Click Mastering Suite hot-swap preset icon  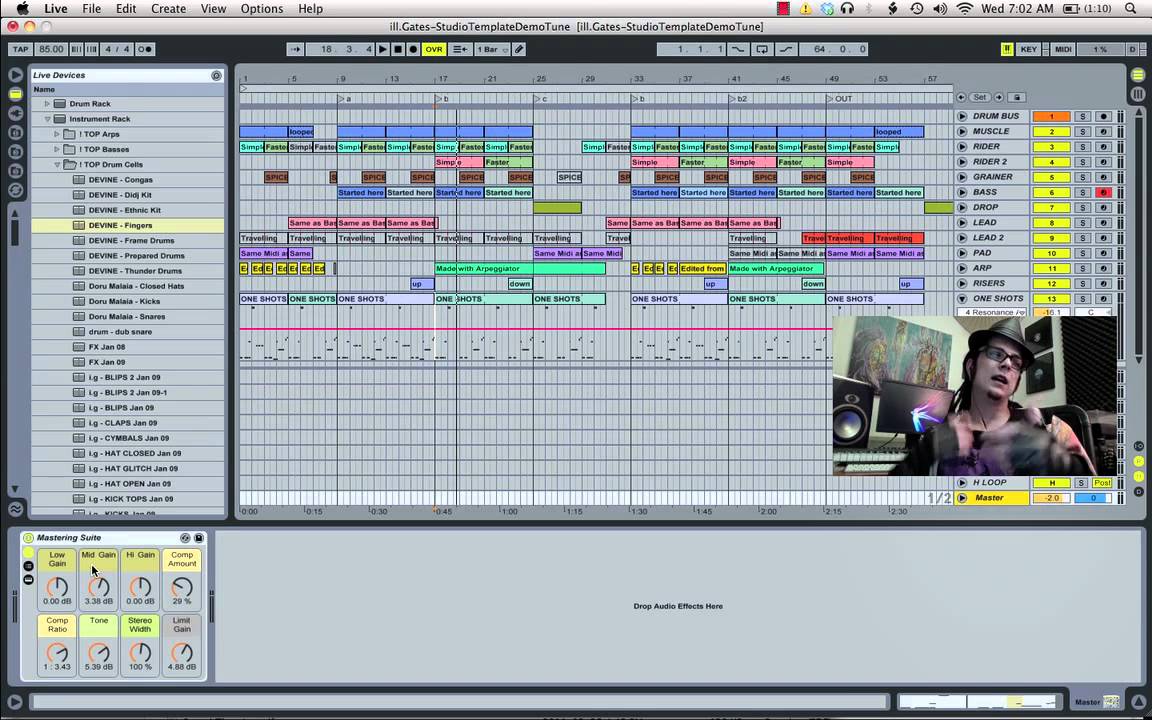pos(185,538)
